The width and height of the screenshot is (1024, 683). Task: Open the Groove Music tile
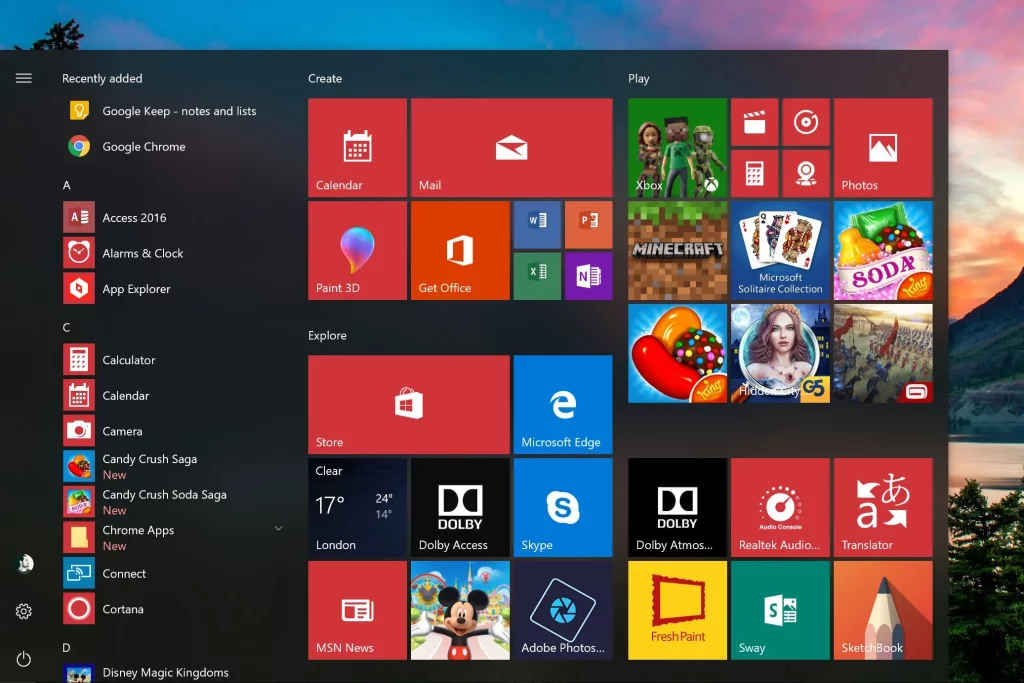pos(807,121)
